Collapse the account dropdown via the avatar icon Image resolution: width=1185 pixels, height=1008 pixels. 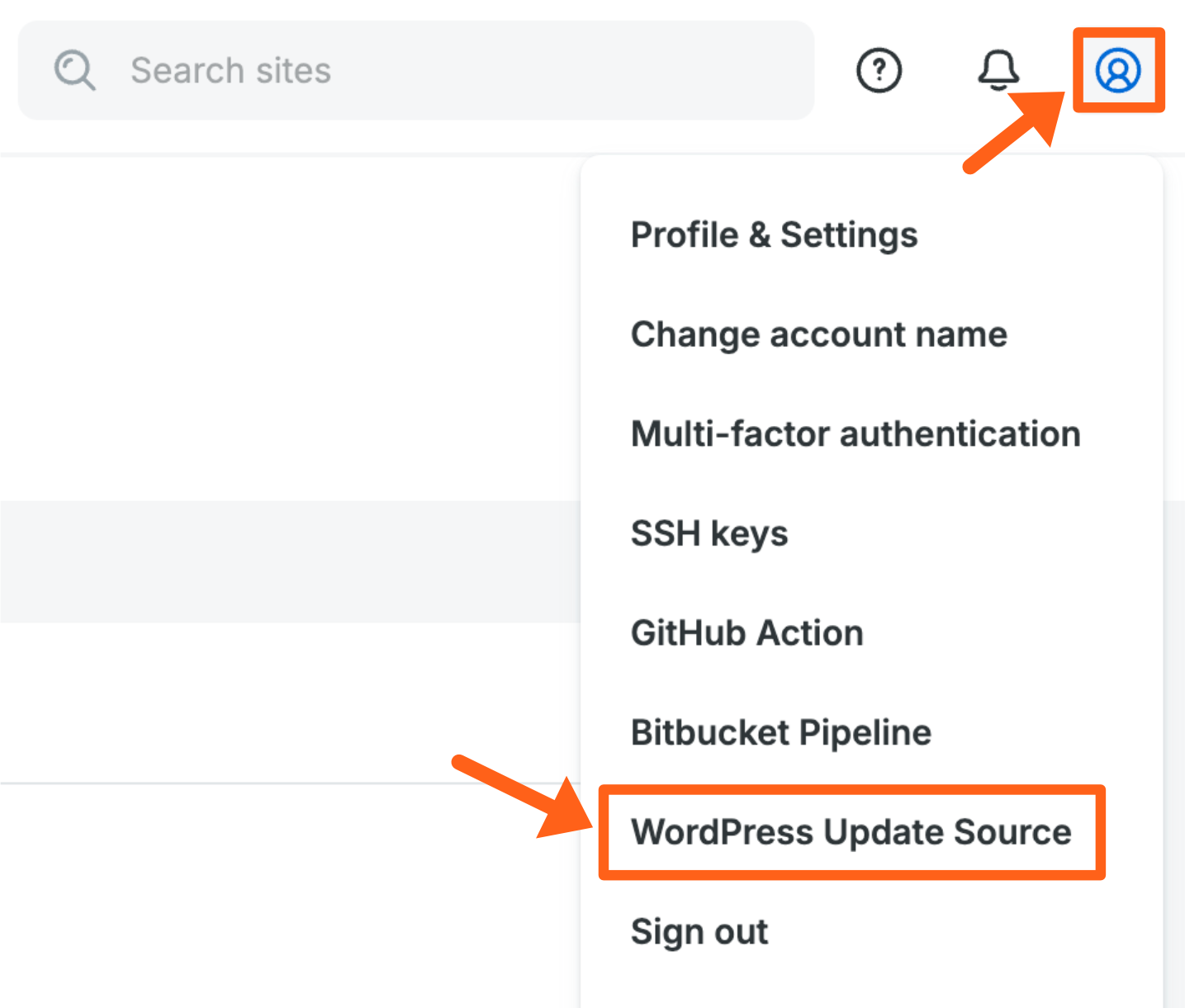(1118, 70)
